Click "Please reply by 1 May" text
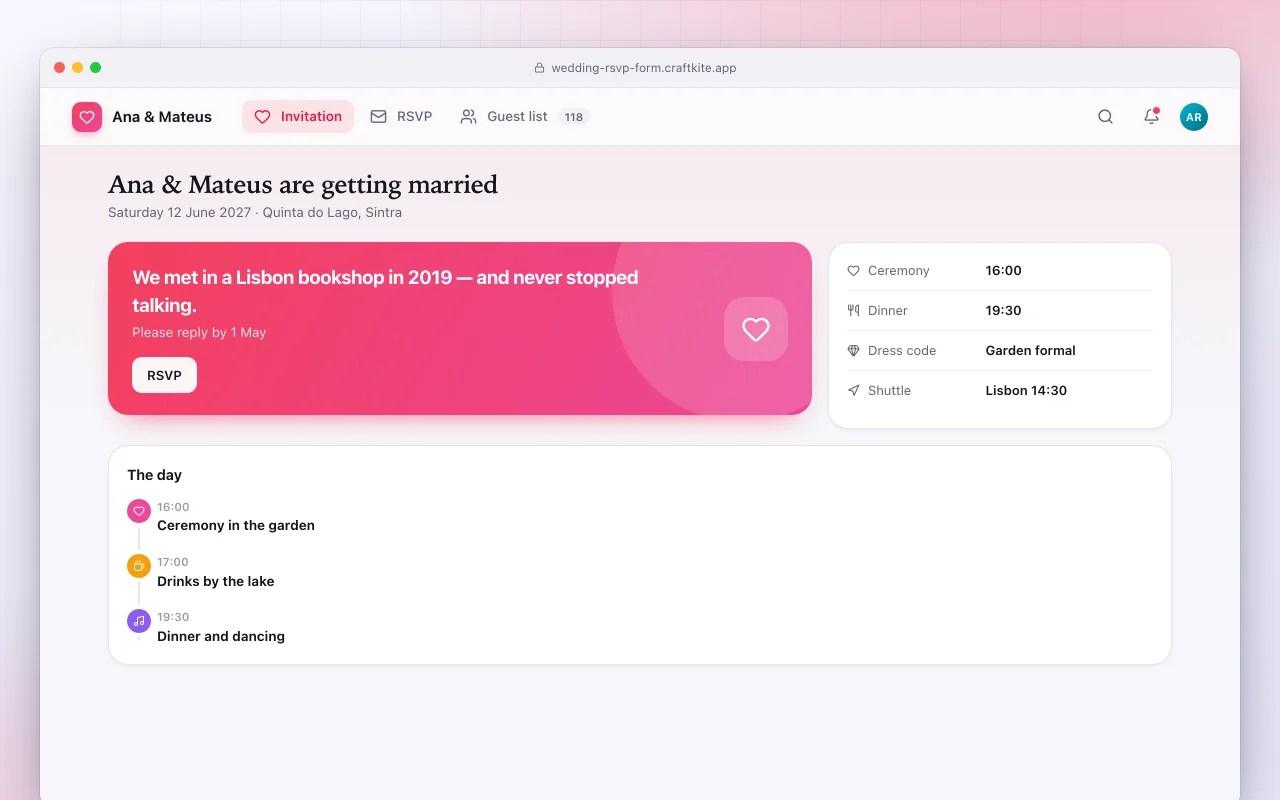This screenshot has height=800, width=1280. [199, 333]
